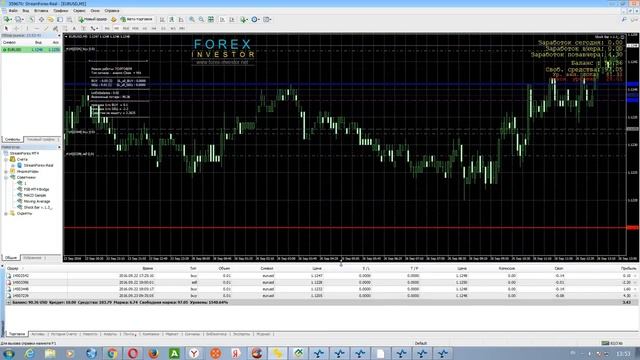Click the Tile Windows grid icon
Screen dimensions: 640x360
(211, 19)
